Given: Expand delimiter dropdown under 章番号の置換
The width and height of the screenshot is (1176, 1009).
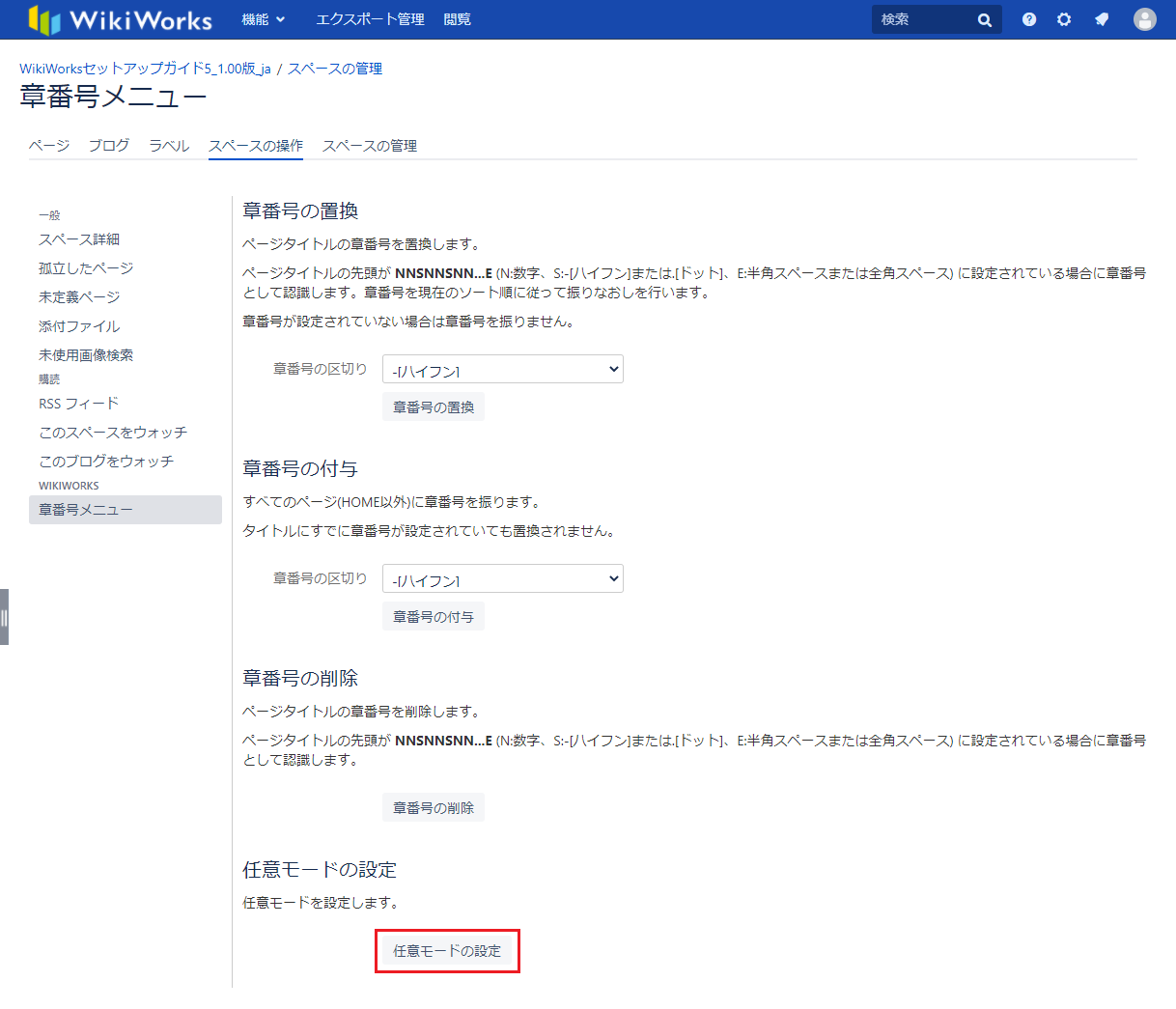Looking at the screenshot, I should [502, 369].
